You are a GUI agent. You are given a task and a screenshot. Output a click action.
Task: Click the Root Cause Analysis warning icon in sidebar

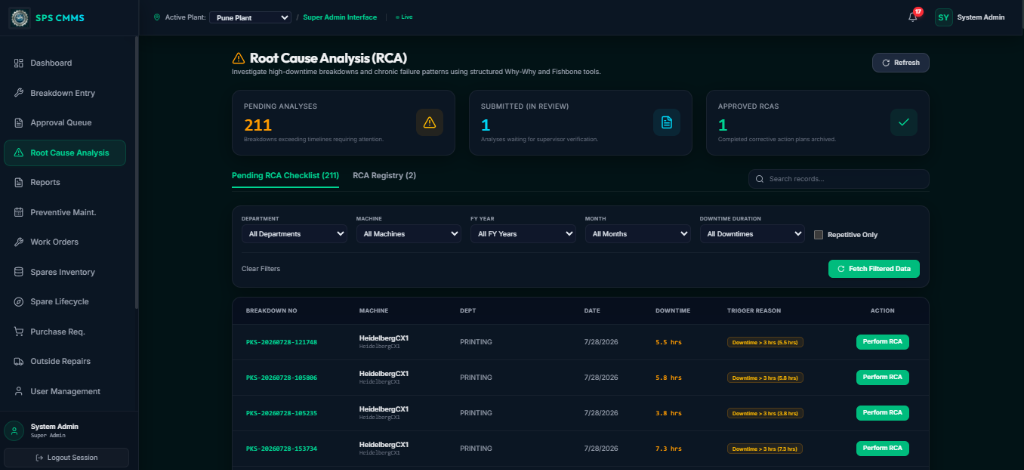(18, 153)
